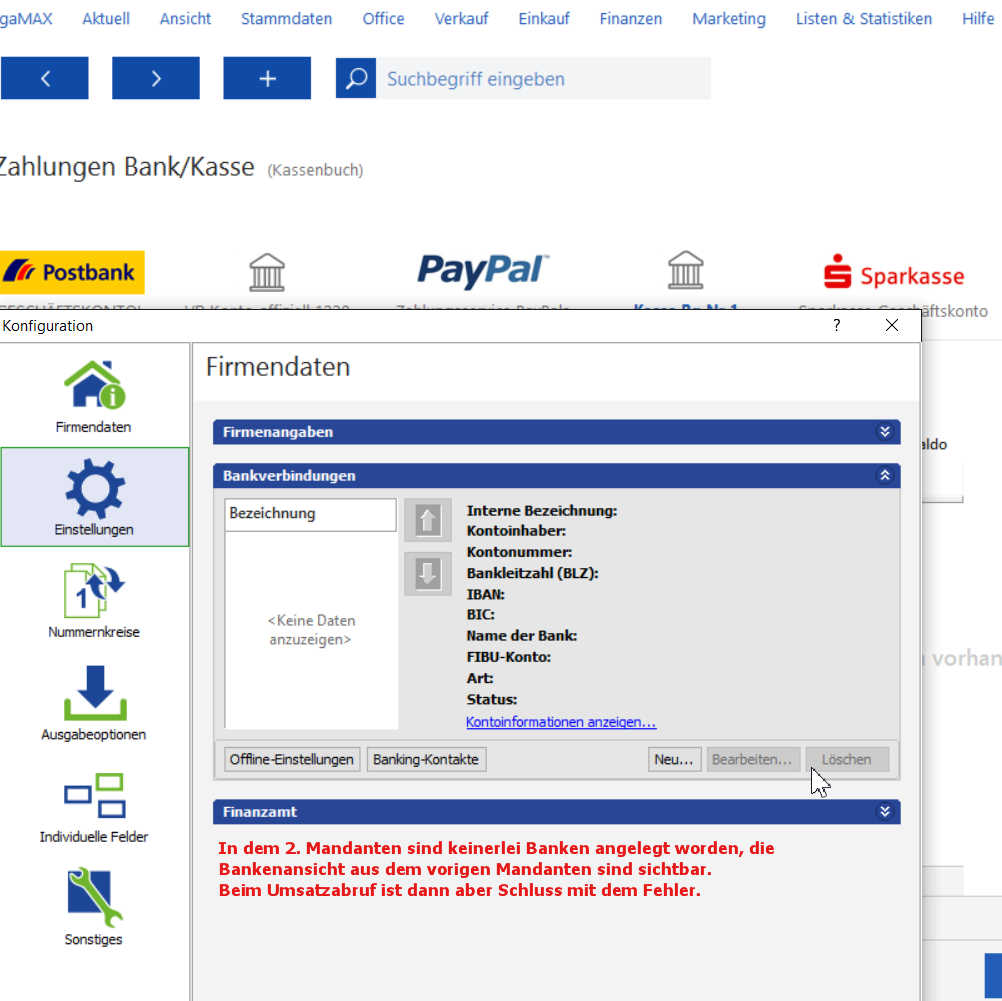
Task: Open the Nummernkreise section
Action: 94,600
